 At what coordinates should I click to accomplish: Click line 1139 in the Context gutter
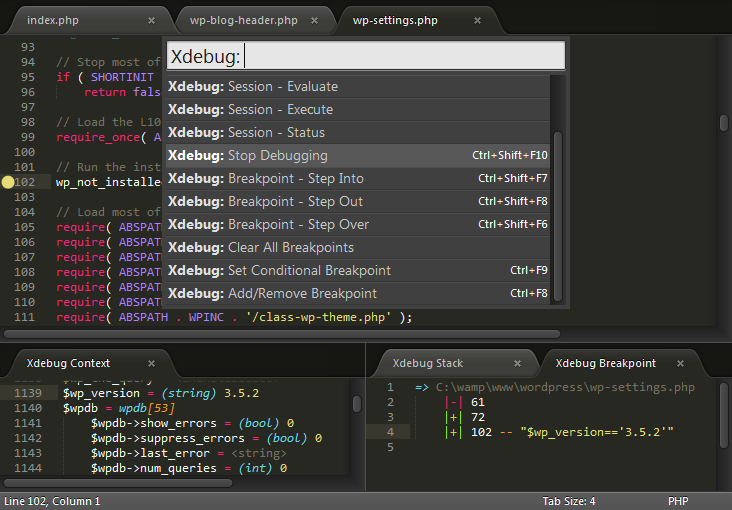(28, 393)
